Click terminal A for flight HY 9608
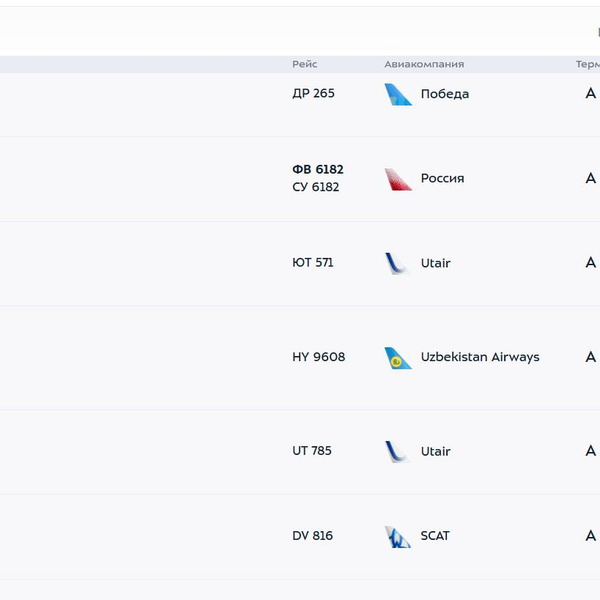600x600 pixels. tap(590, 357)
